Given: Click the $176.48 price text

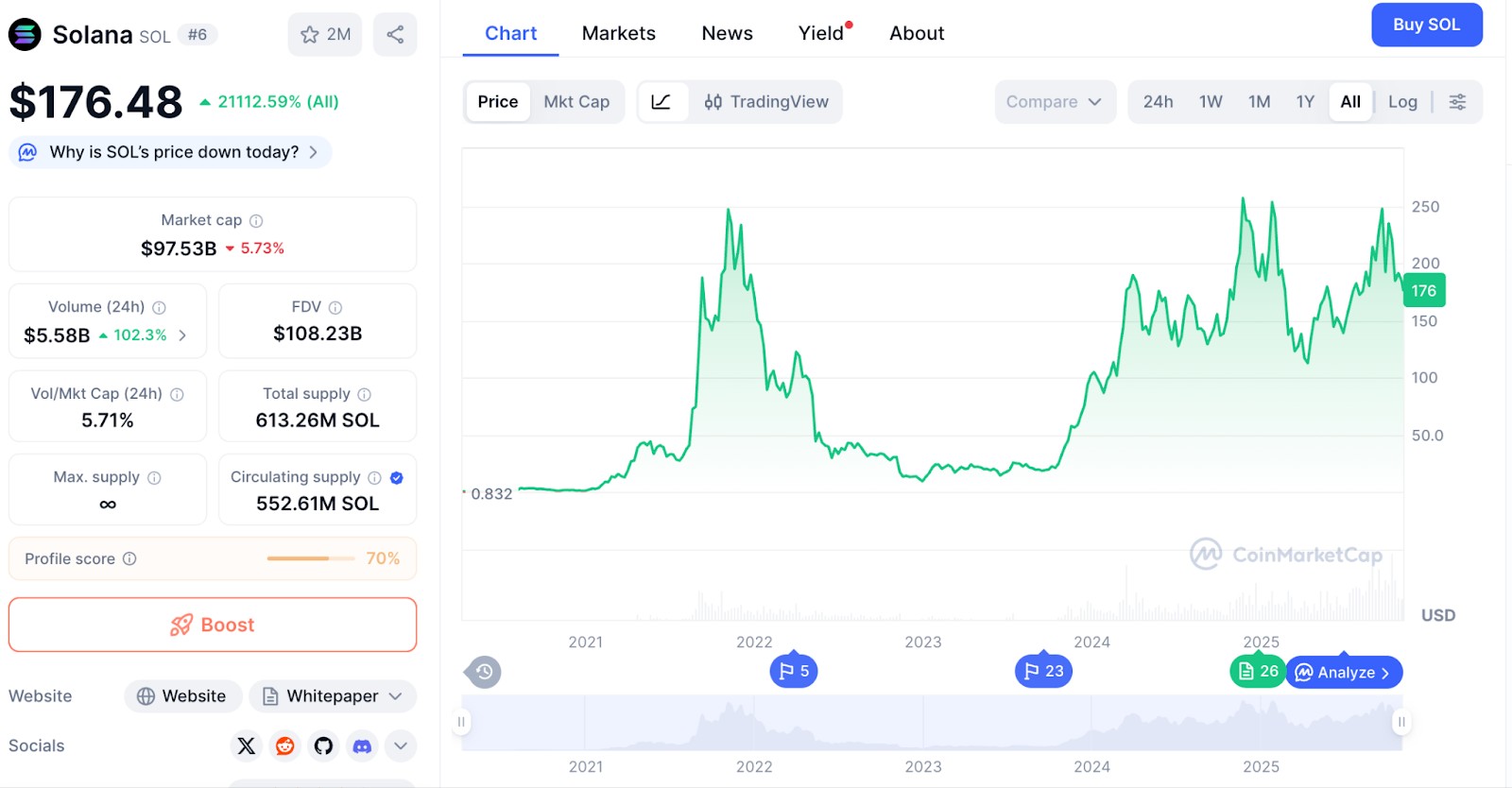Looking at the screenshot, I should [95, 102].
